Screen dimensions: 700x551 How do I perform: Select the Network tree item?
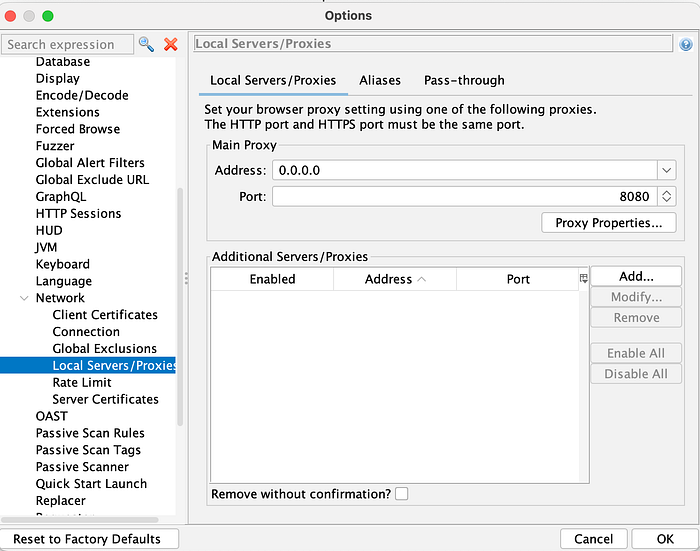point(60,298)
